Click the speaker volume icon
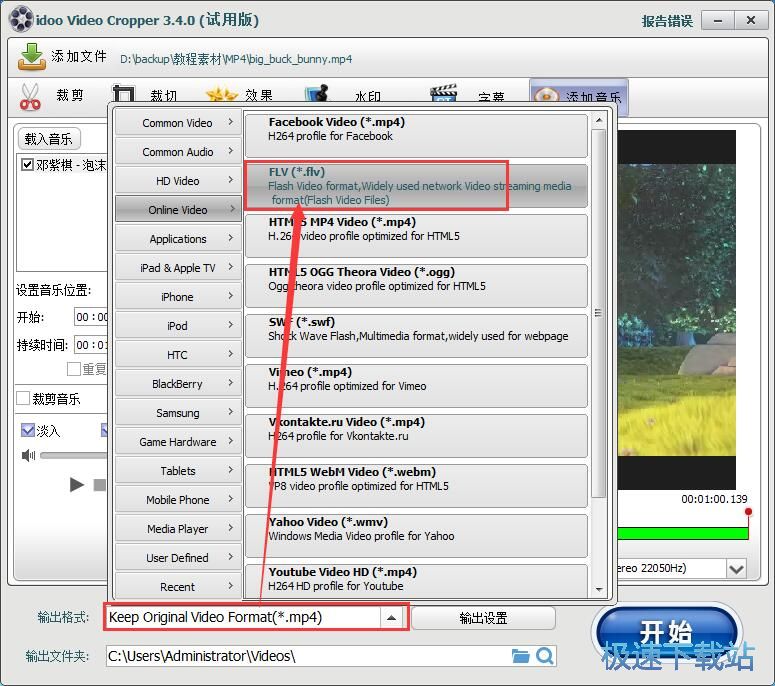This screenshot has height=686, width=775. 28,455
